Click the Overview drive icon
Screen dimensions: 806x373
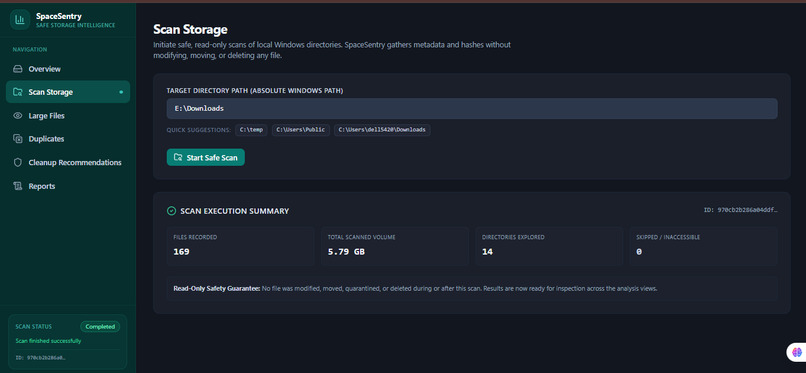18,69
